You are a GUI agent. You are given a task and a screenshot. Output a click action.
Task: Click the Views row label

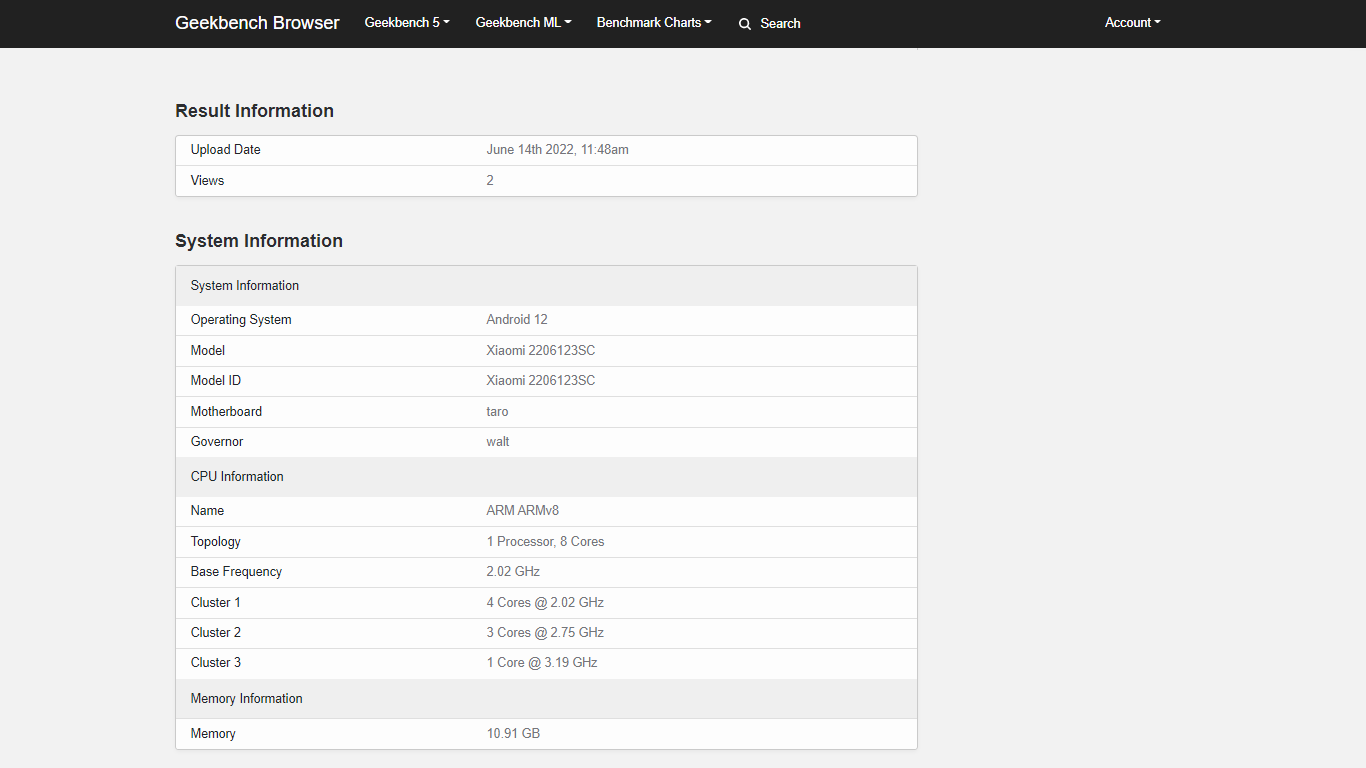(x=208, y=181)
